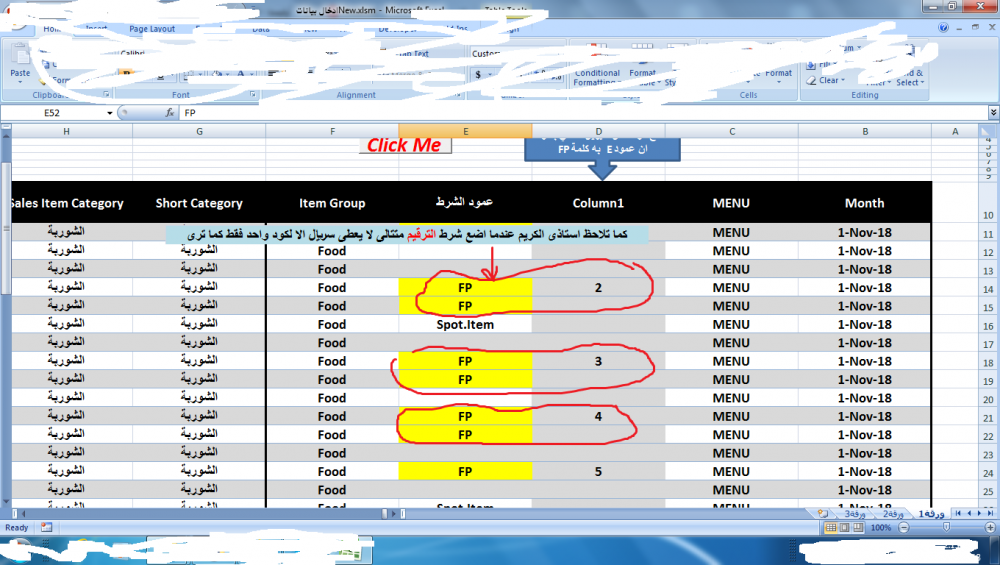Image resolution: width=1000 pixels, height=565 pixels.
Task: Select the cell with value 4 in Column1
Action: [598, 416]
